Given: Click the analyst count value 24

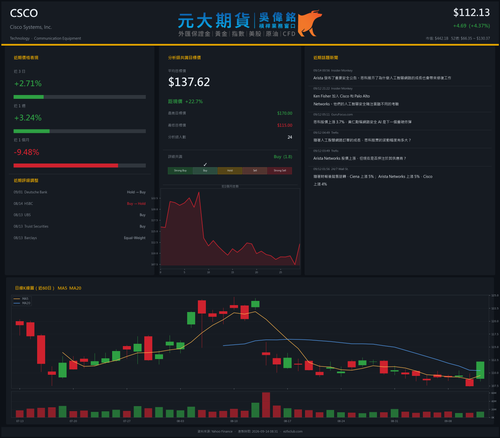Looking at the screenshot, I should tap(290, 137).
